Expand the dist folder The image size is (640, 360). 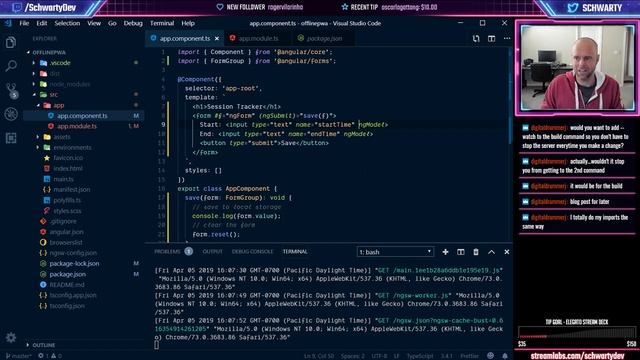coord(55,73)
